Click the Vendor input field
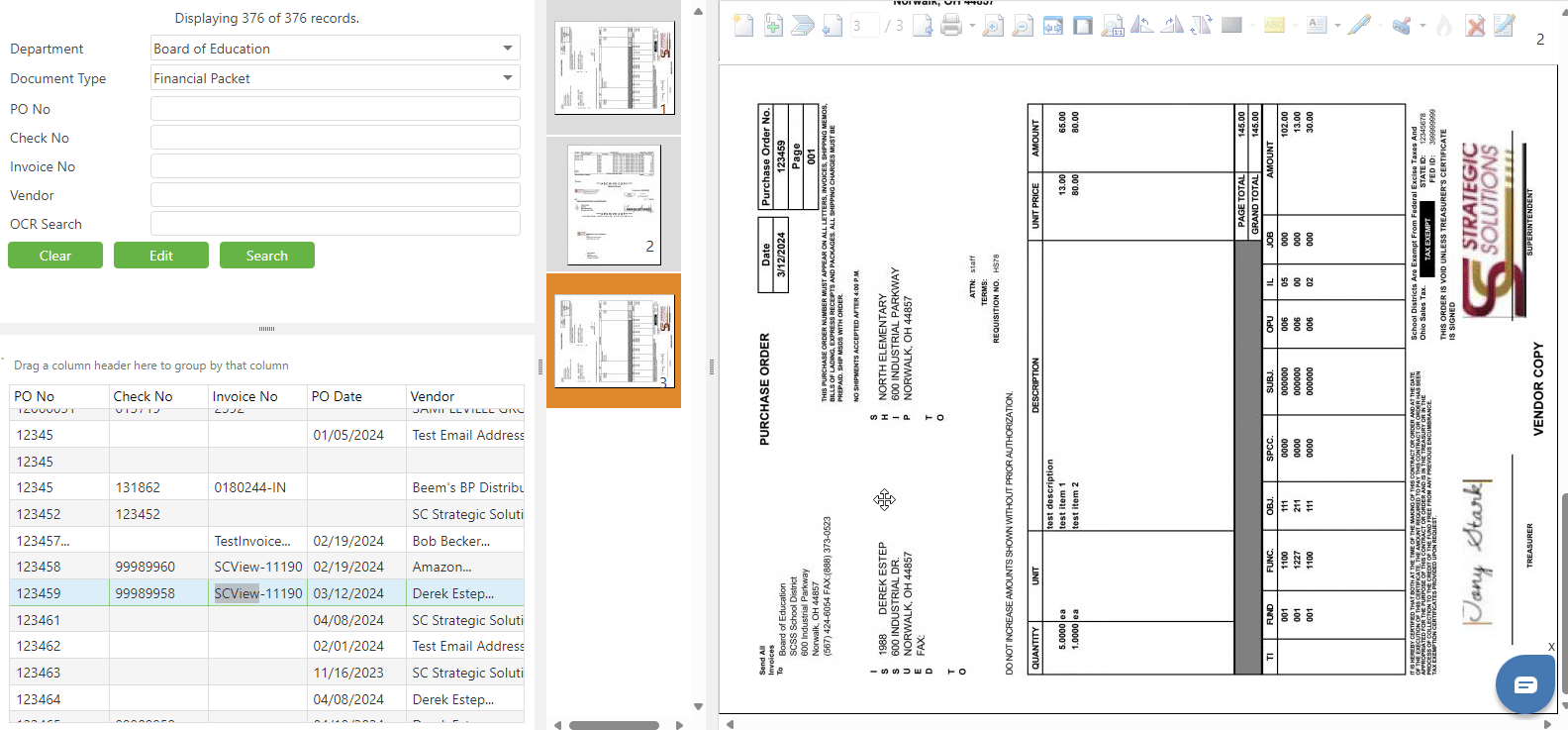 (336, 195)
